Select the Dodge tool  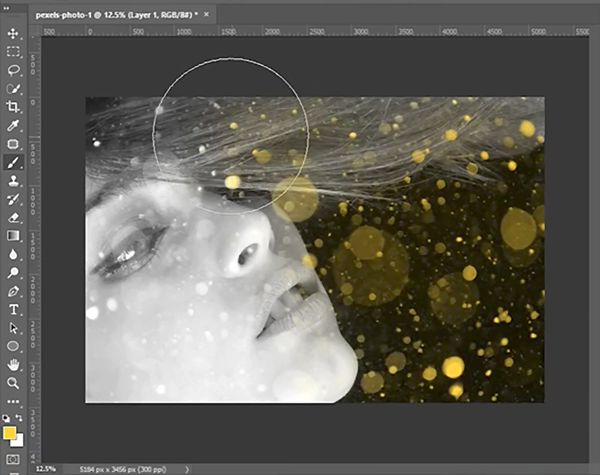(x=13, y=273)
